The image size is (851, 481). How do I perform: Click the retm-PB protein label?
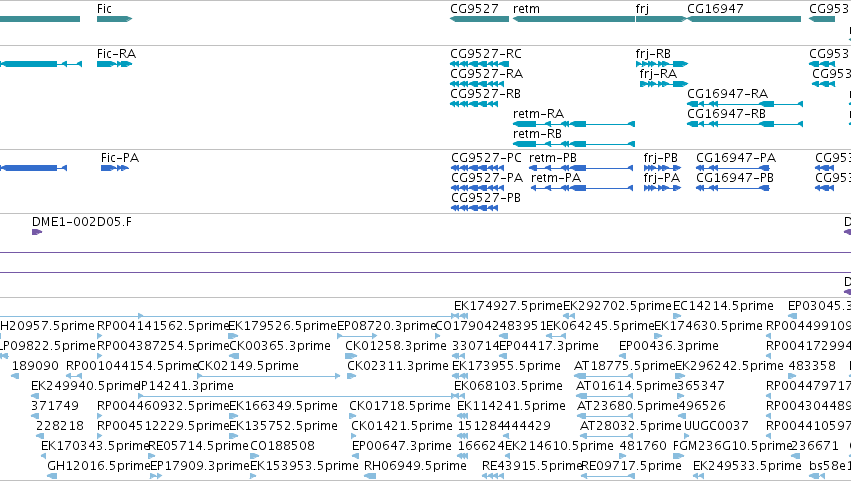553,158
